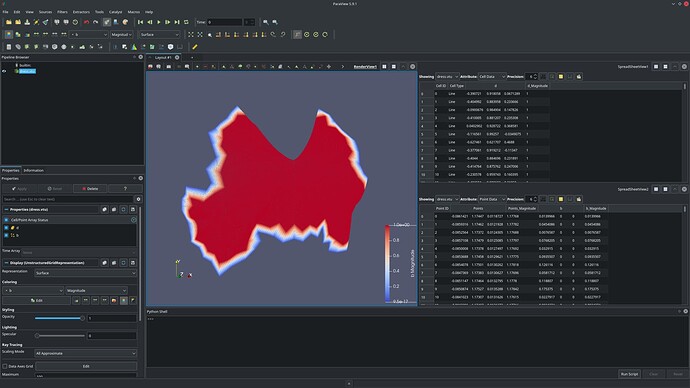The width and height of the screenshot is (690, 388).
Task: Click the Delete button in Properties
Action: (x=90, y=189)
